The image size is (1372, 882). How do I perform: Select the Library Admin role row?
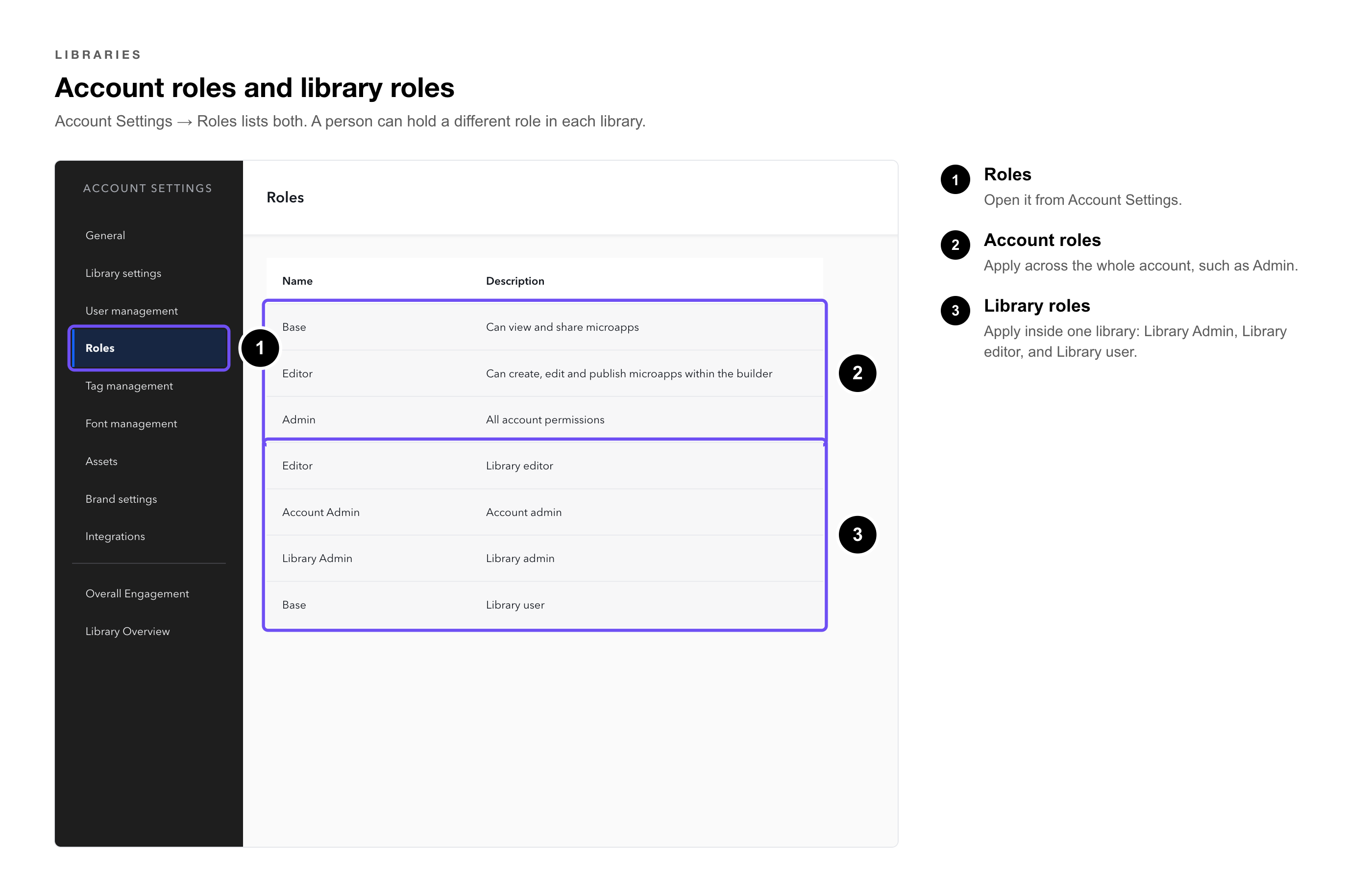click(544, 559)
